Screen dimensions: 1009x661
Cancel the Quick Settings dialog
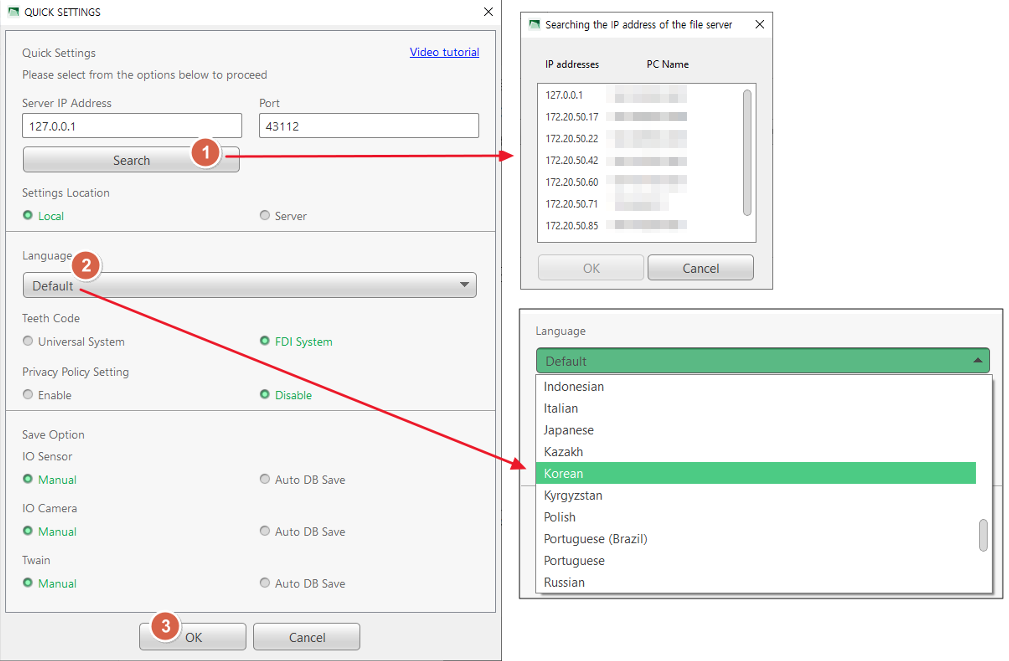pos(306,637)
